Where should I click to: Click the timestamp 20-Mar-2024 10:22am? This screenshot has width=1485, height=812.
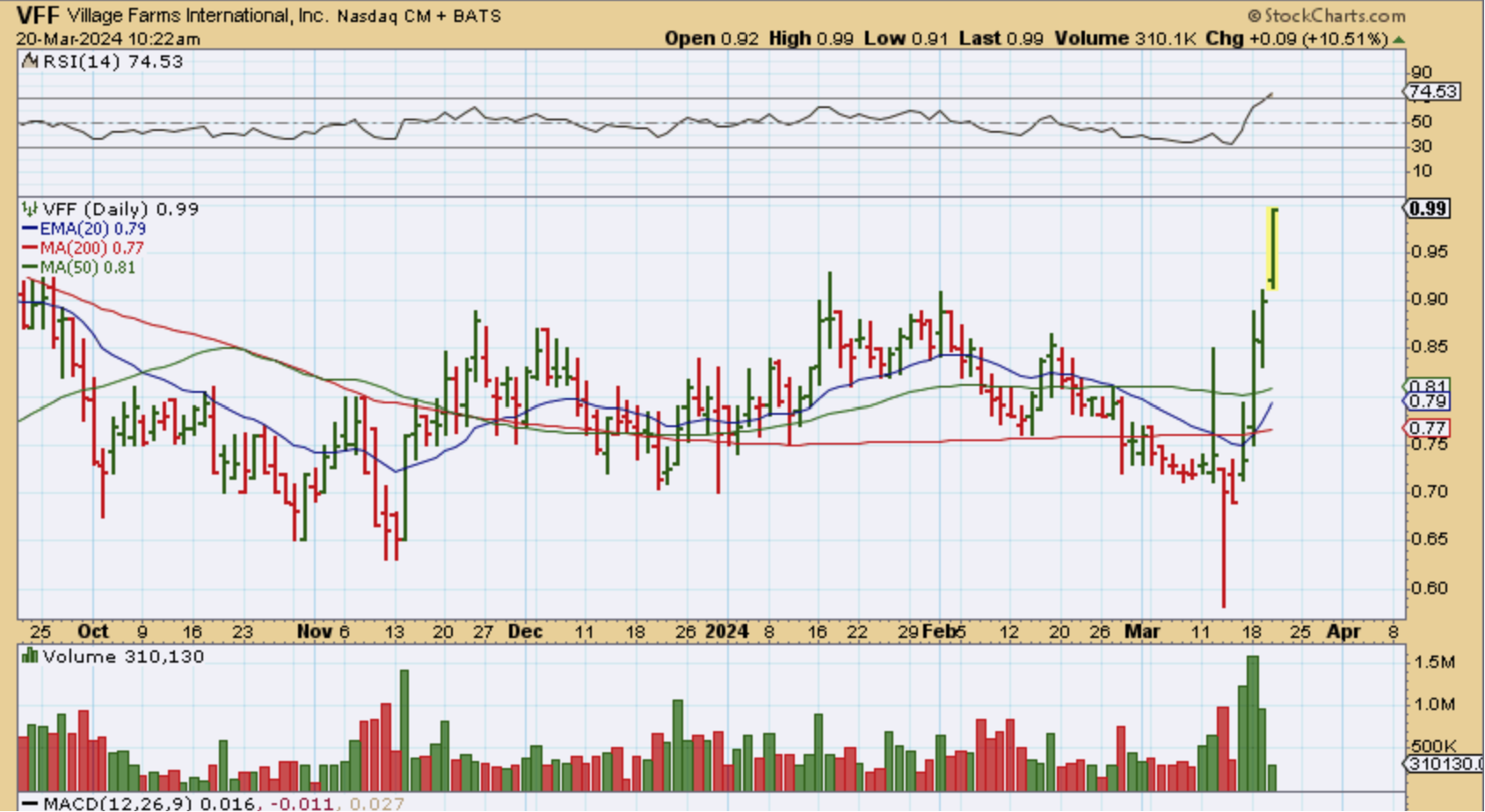(108, 40)
